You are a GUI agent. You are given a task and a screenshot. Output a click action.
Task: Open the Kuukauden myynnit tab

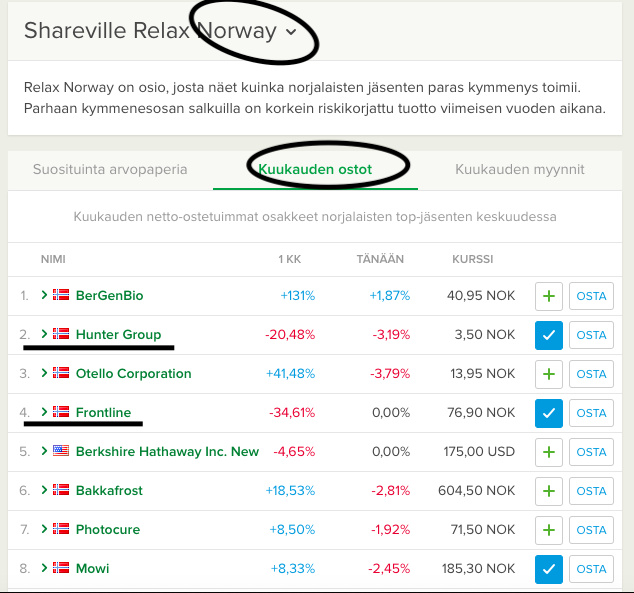[x=519, y=169]
